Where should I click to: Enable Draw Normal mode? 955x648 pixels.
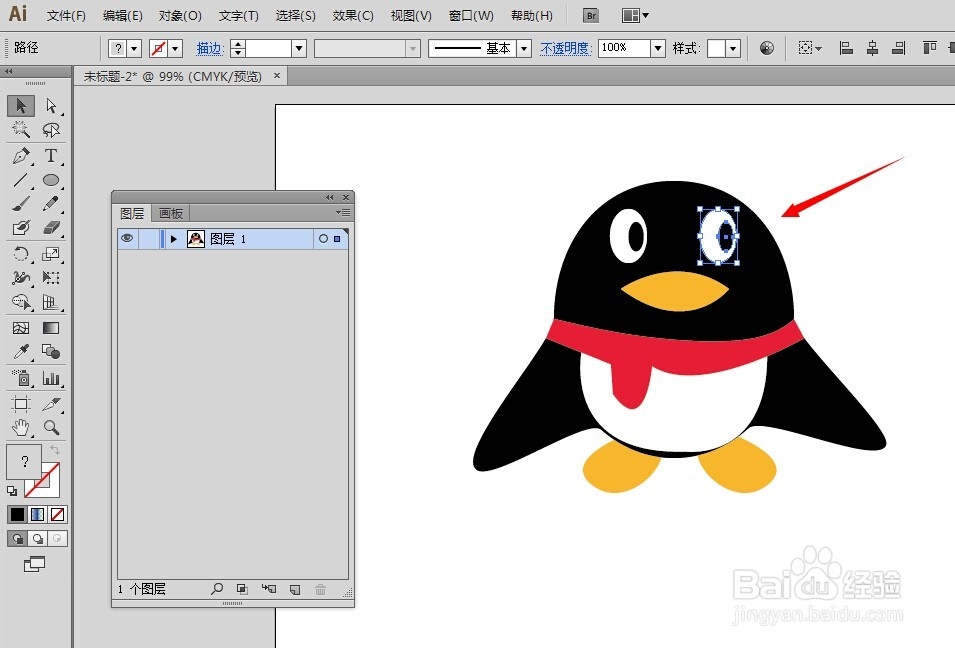click(17, 538)
